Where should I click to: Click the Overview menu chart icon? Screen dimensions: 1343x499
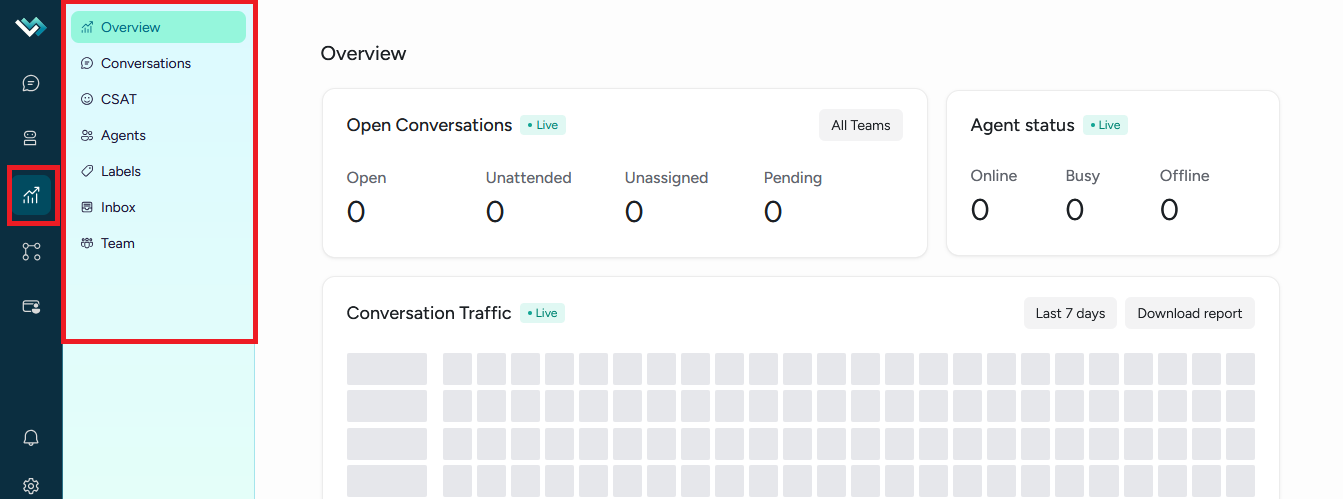coord(87,27)
